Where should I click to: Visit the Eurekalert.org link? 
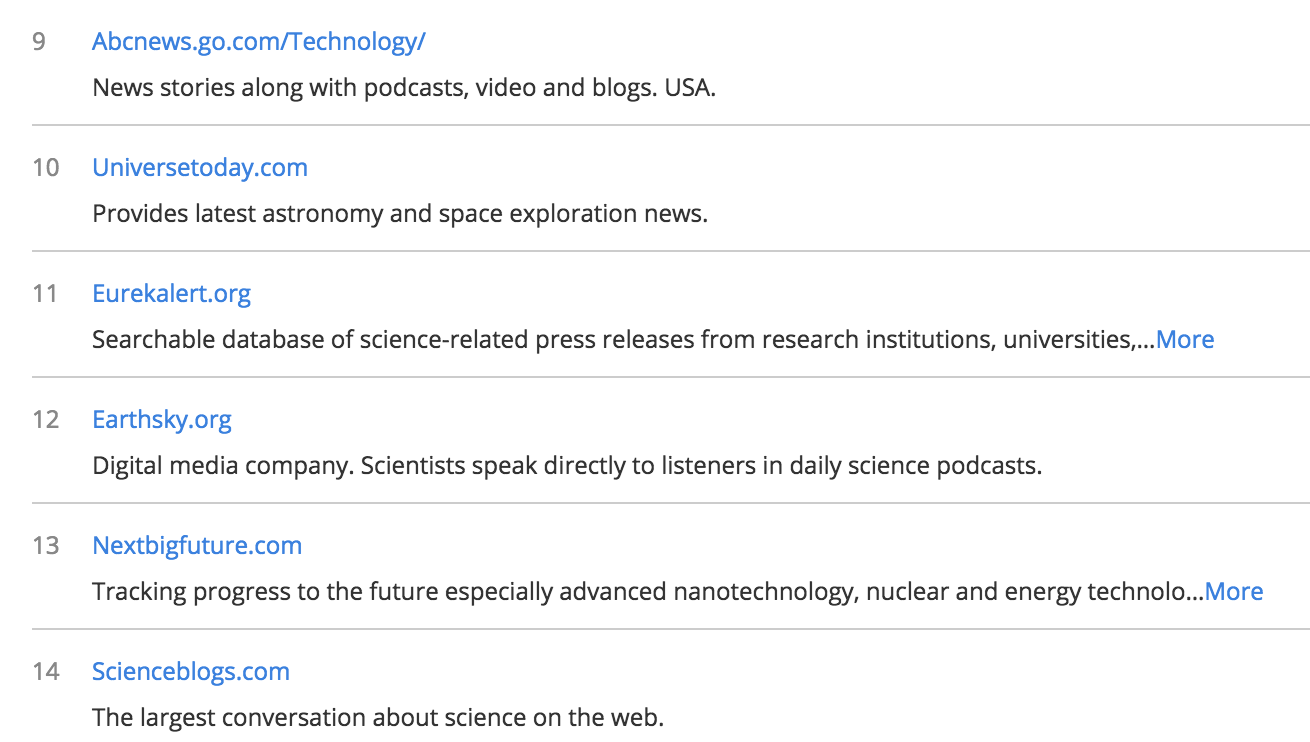pos(171,293)
